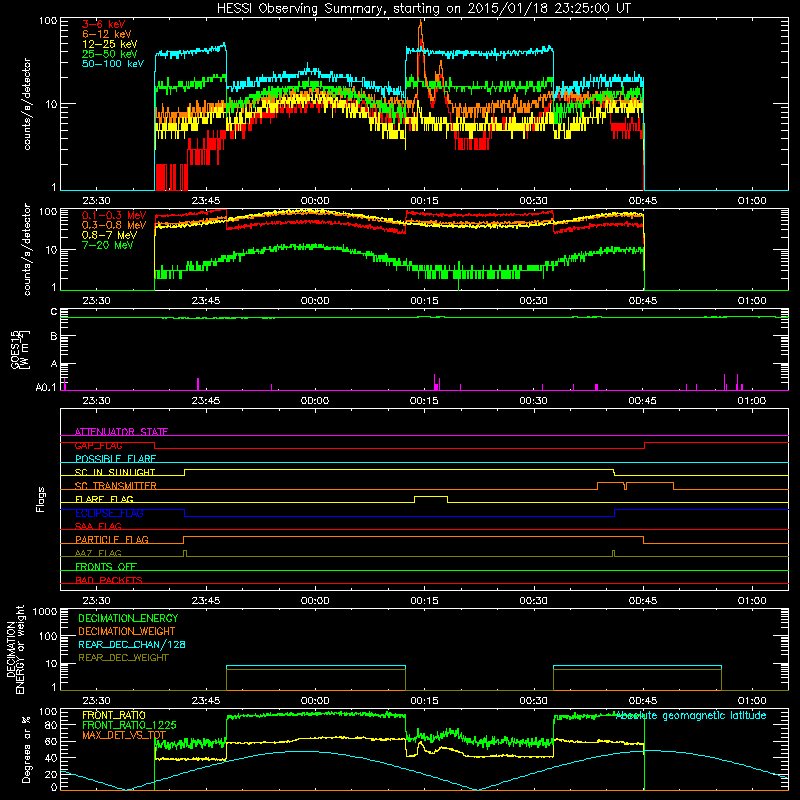Click the 0.1-0.3 MeV legend label
Image resolution: width=800 pixels, height=800 pixels.
(114, 215)
